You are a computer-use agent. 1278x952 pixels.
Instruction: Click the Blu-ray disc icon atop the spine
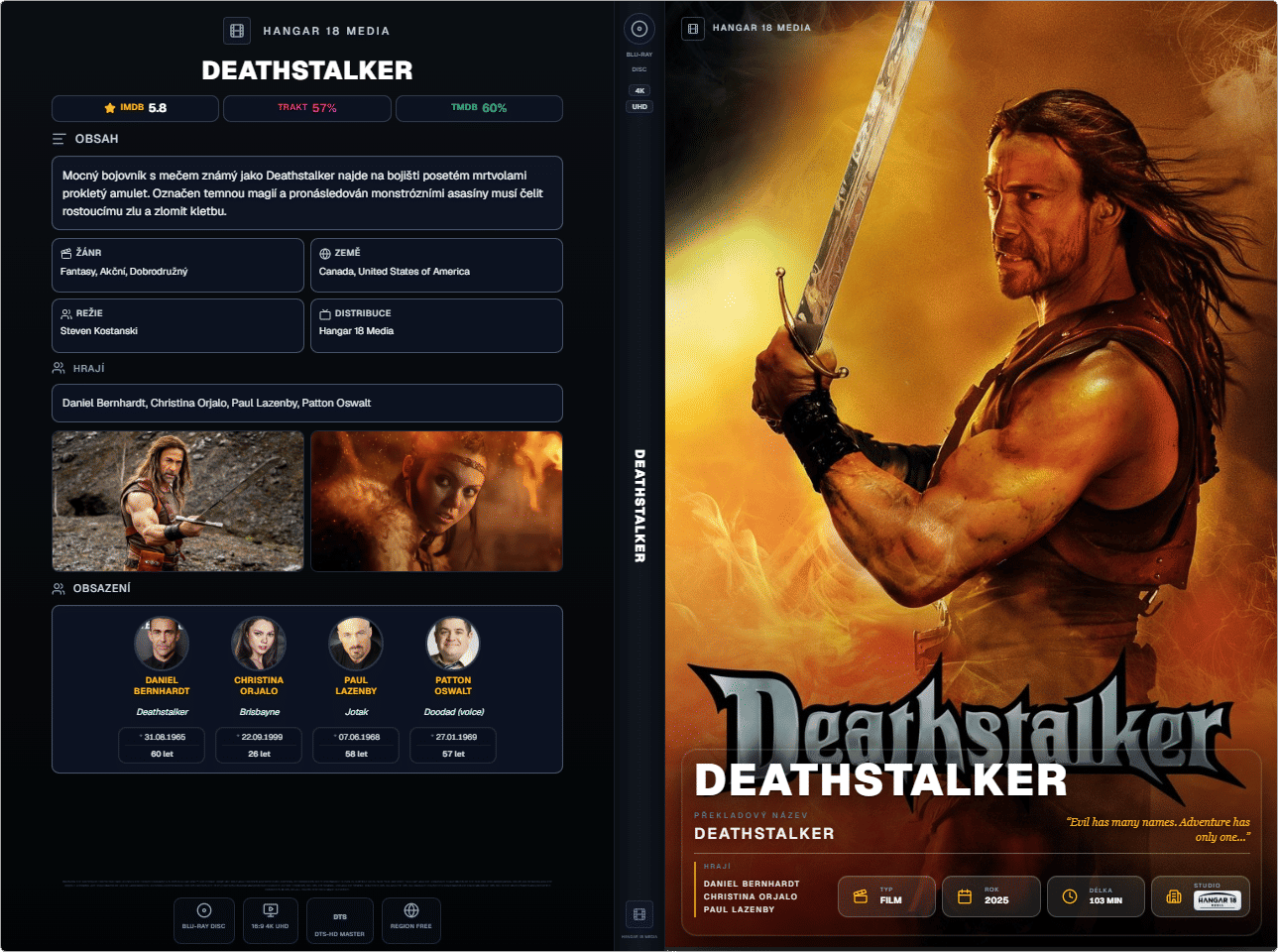[x=639, y=29]
